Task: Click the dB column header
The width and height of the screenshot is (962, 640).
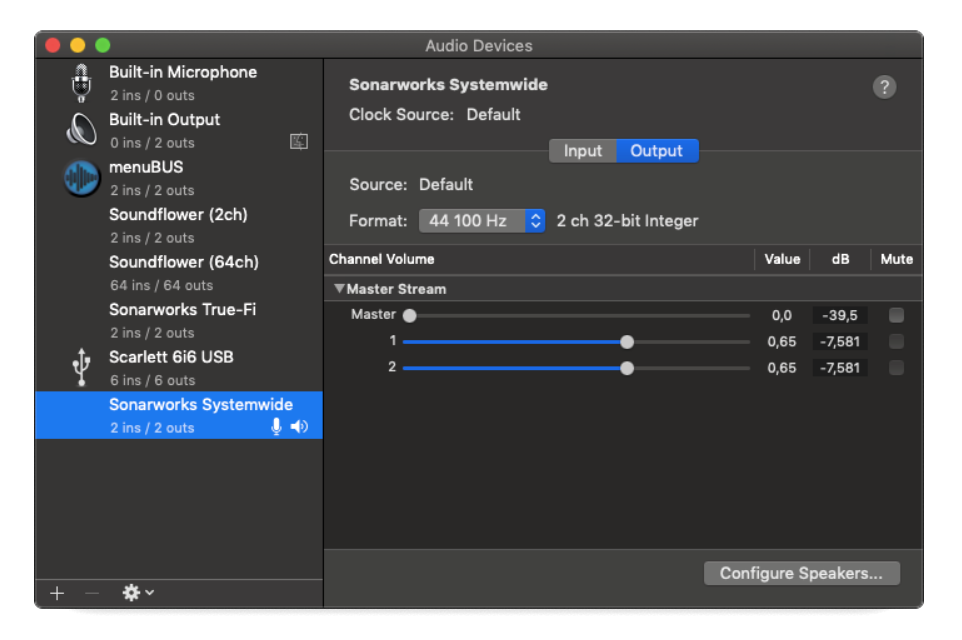Action: [x=841, y=260]
